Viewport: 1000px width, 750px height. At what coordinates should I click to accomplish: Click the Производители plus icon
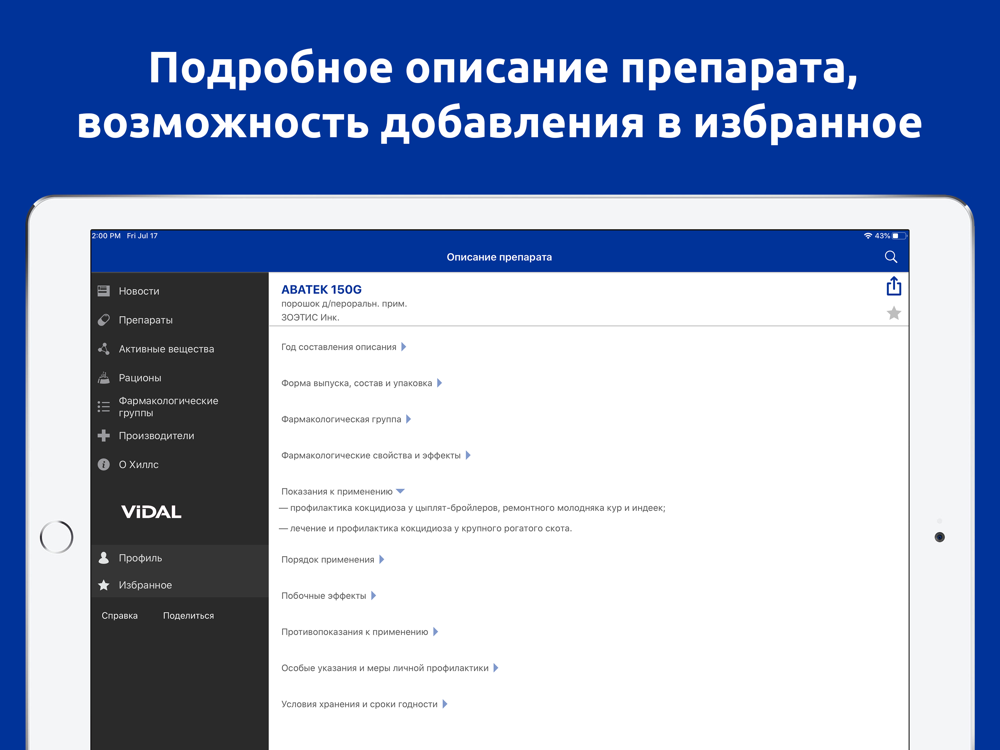tap(103, 436)
